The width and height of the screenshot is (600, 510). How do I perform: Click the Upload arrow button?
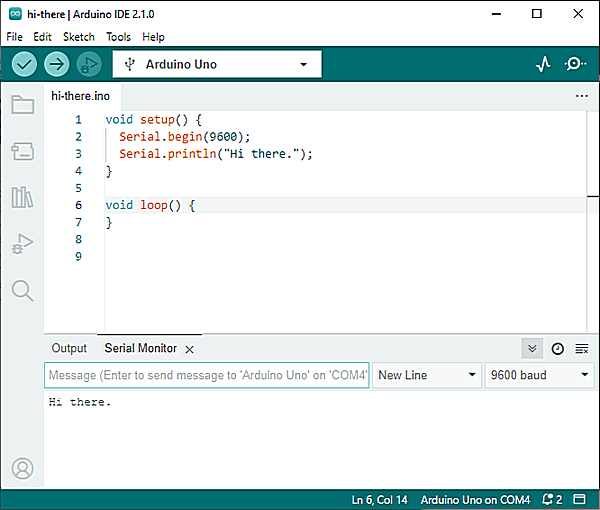57,64
